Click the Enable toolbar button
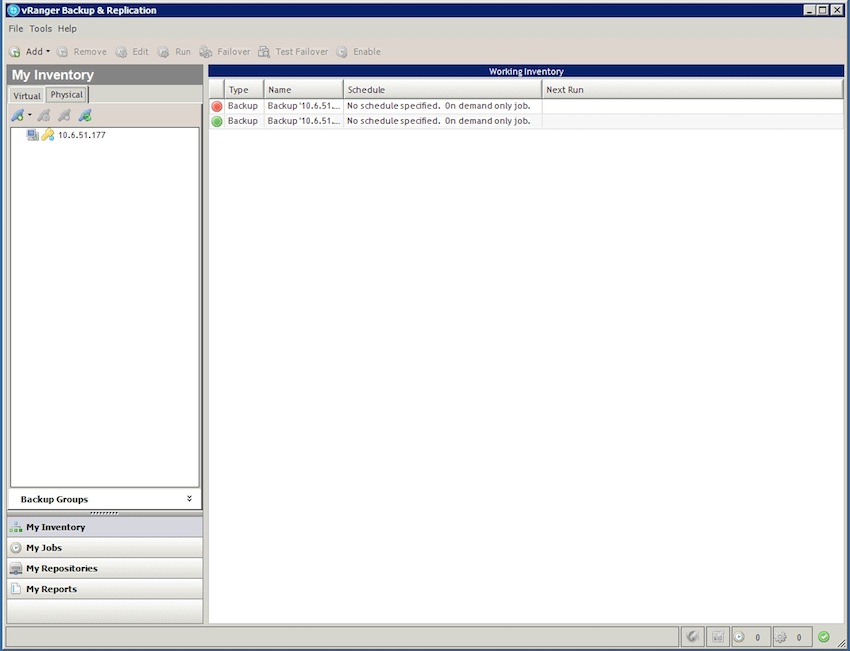Image resolution: width=850 pixels, height=651 pixels. click(359, 52)
